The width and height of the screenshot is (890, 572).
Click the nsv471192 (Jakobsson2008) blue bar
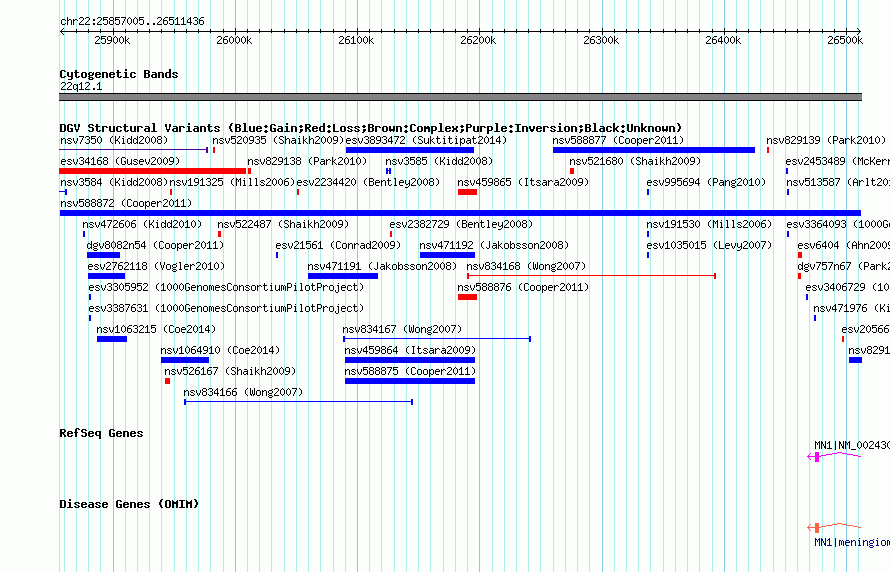447,255
